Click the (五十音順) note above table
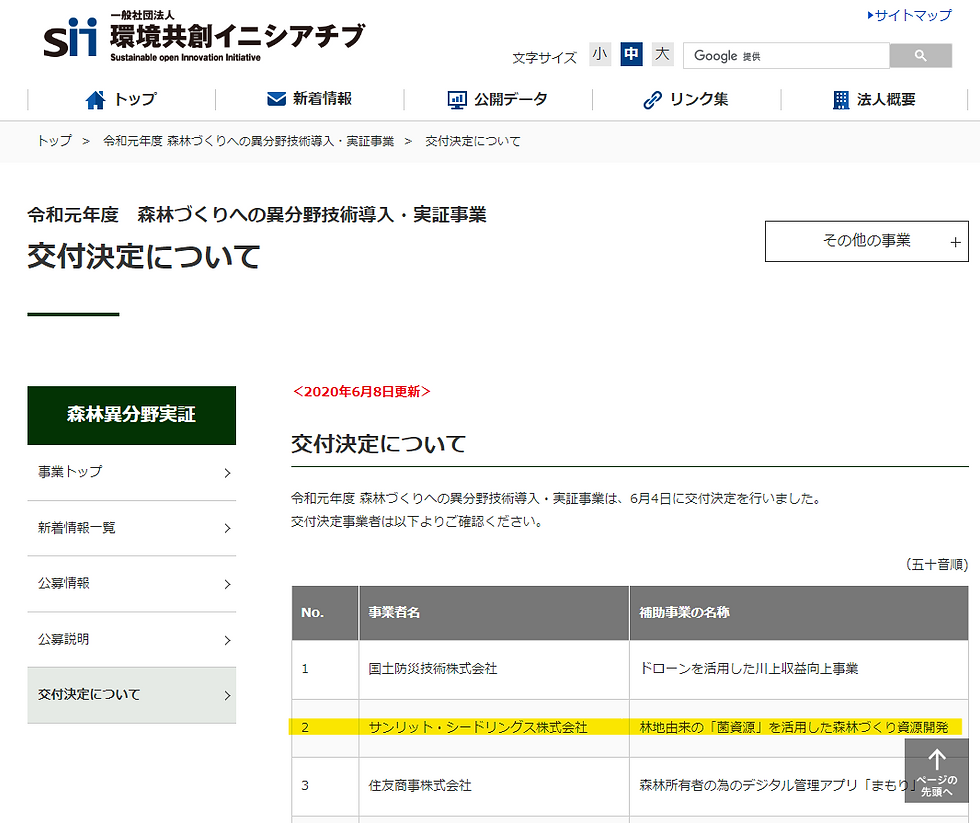Image resolution: width=980 pixels, height=823 pixels. pos(937,565)
